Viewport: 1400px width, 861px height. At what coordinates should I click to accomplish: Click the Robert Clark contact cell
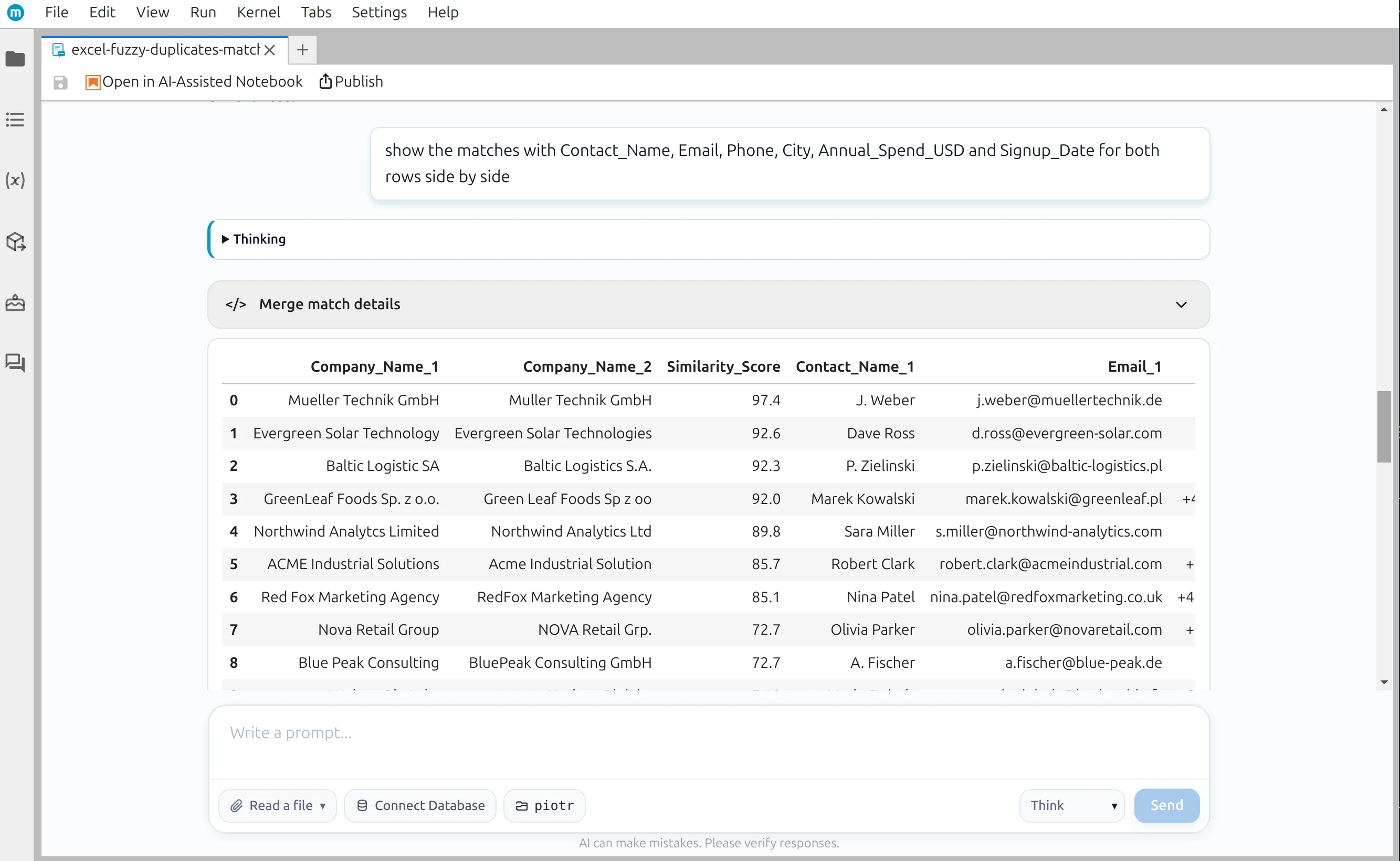point(873,564)
